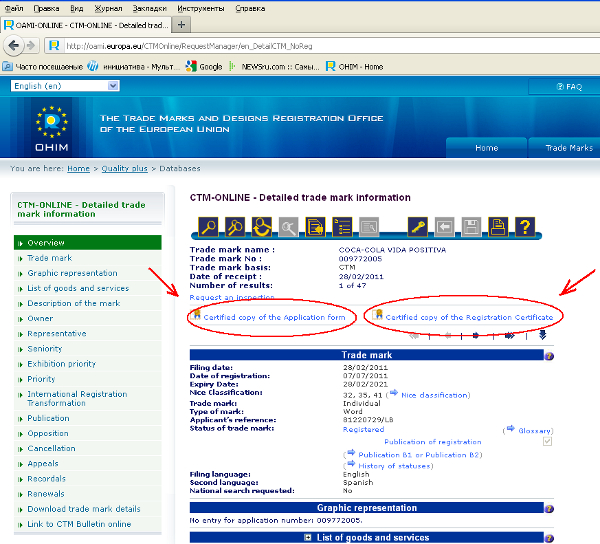Open Certified copy of the Registration Certificate
The height and width of the screenshot is (544, 600).
tap(468, 317)
